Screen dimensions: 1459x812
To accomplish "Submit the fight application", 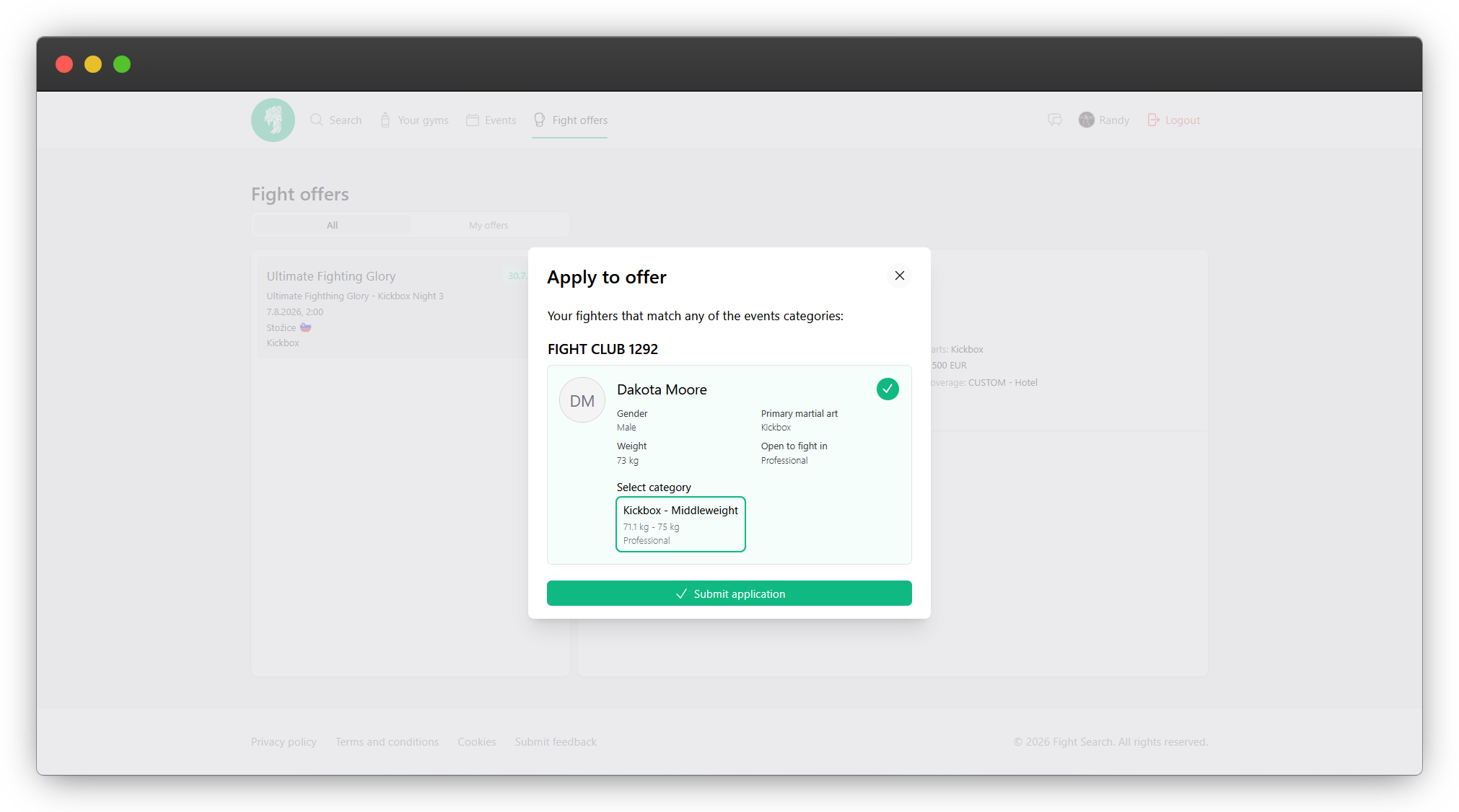I will [729, 593].
